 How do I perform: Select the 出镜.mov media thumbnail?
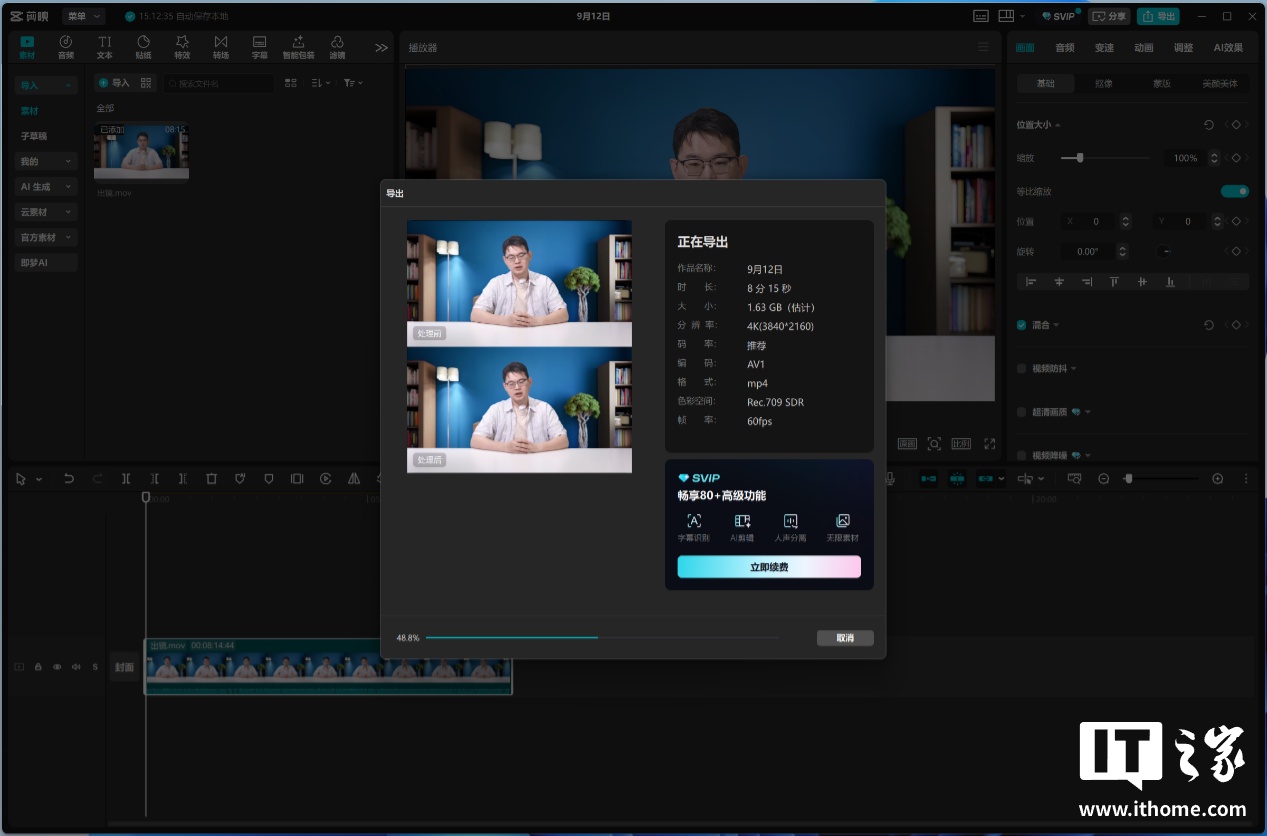[x=141, y=151]
